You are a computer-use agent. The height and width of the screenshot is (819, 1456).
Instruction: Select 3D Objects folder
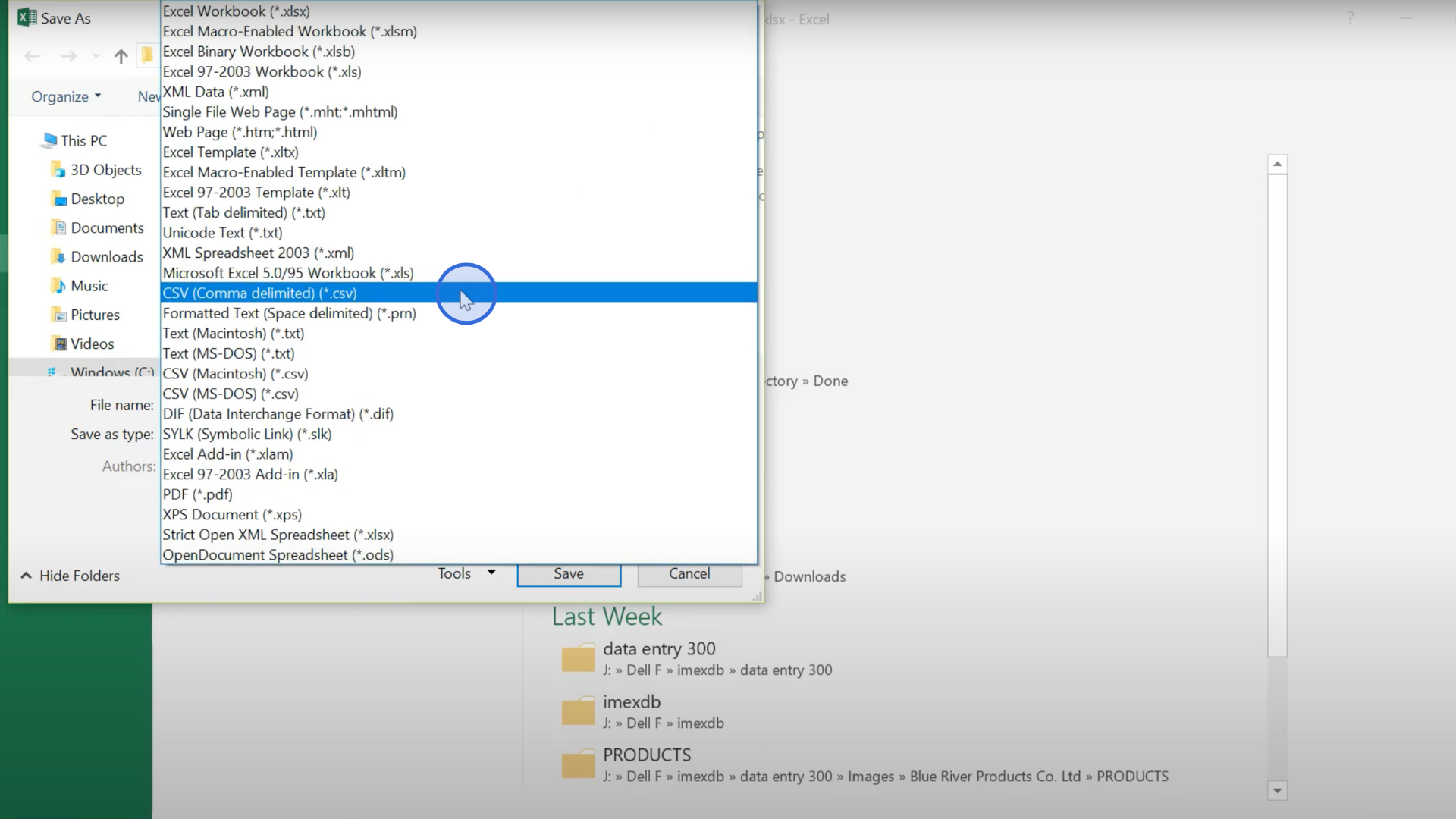(x=106, y=170)
